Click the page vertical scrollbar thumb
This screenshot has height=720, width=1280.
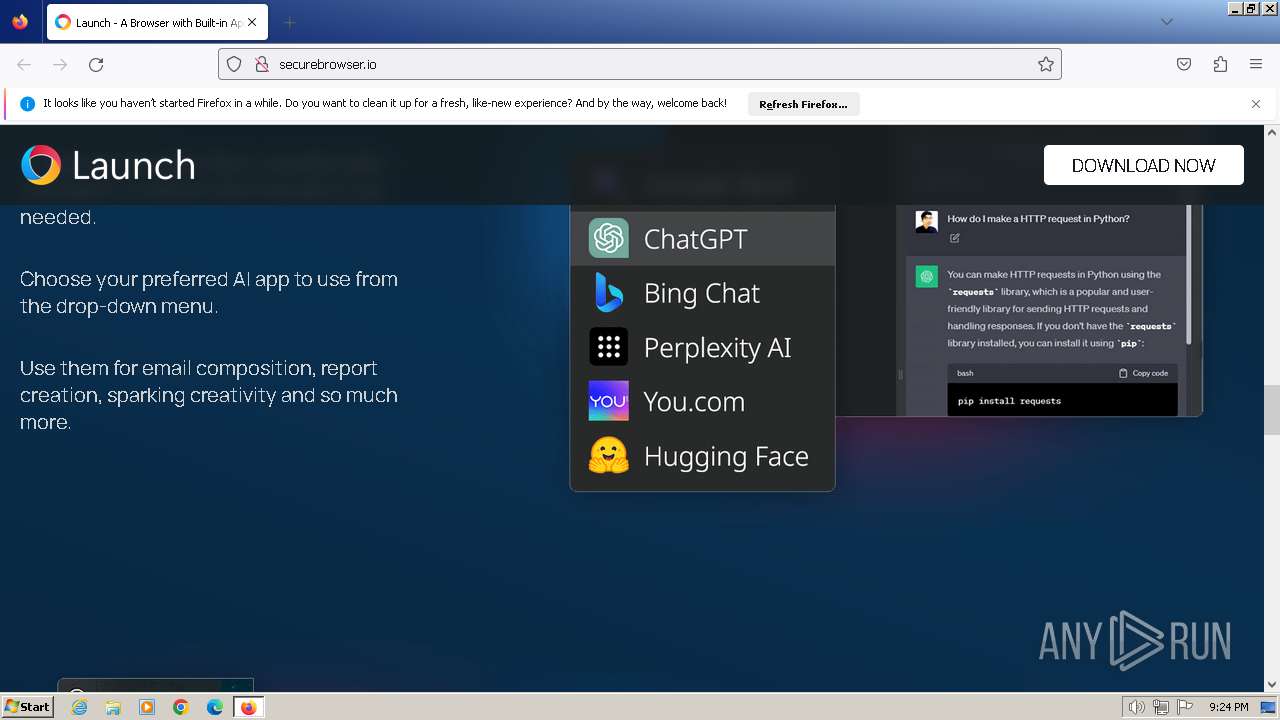click(1272, 410)
